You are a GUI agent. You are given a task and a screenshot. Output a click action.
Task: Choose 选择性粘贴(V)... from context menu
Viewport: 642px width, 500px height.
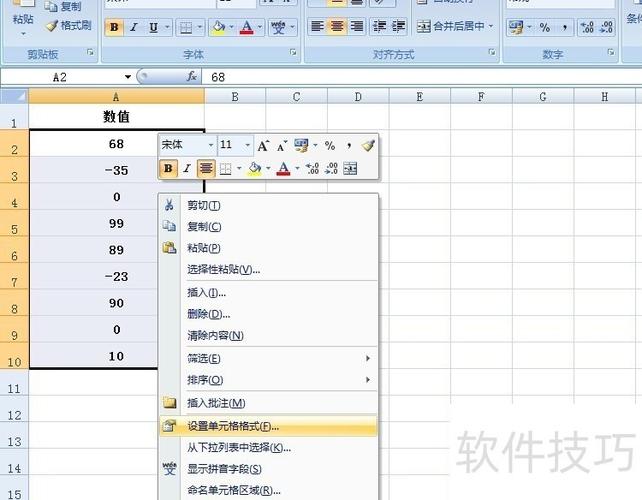pos(269,269)
